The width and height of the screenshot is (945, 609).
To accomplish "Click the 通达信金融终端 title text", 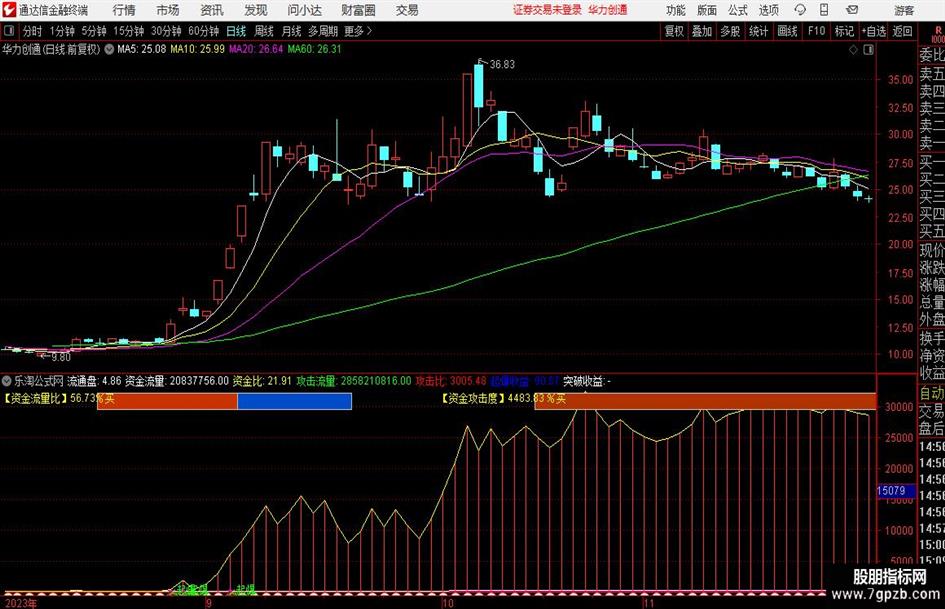I will [53, 10].
